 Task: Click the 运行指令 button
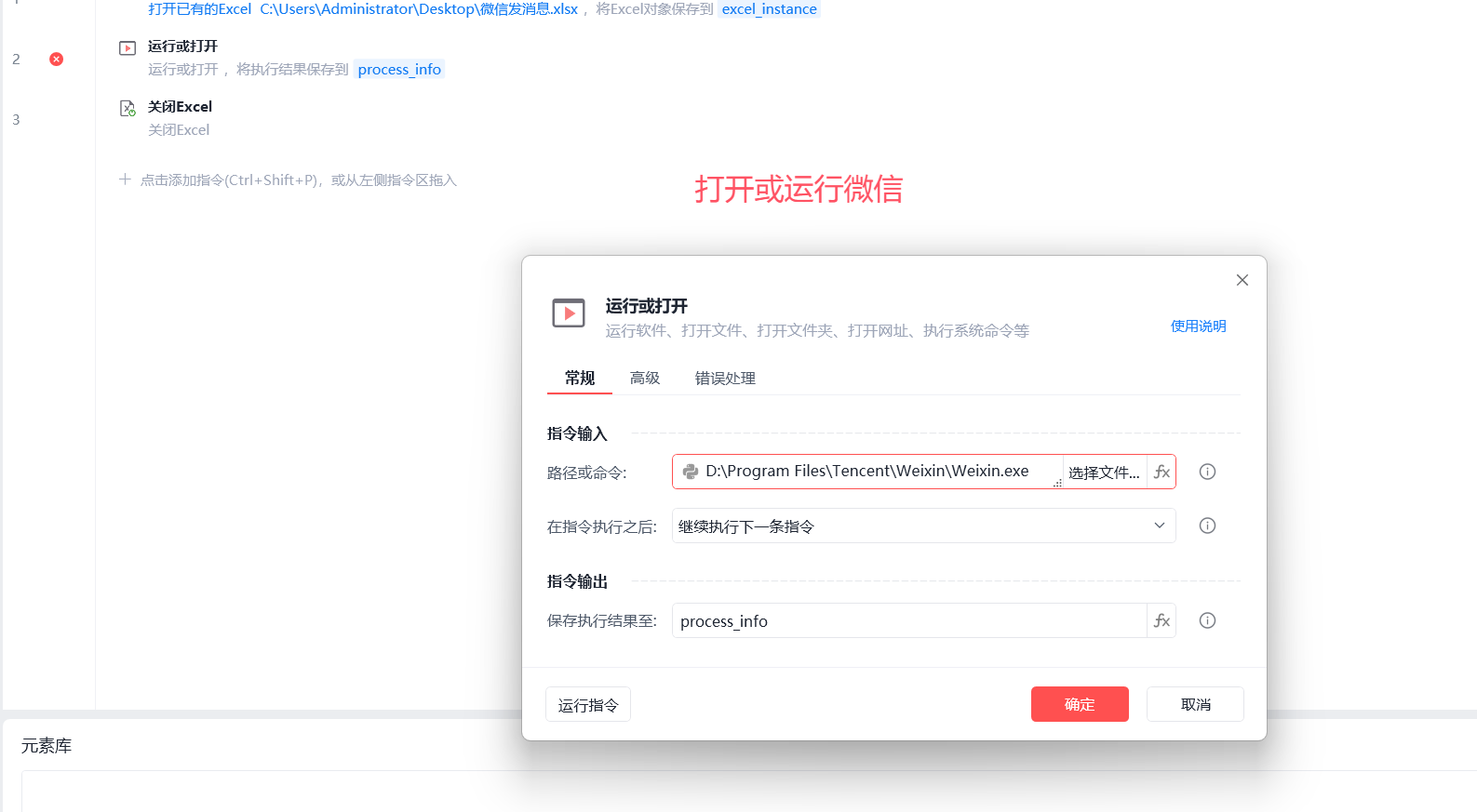pos(587,705)
